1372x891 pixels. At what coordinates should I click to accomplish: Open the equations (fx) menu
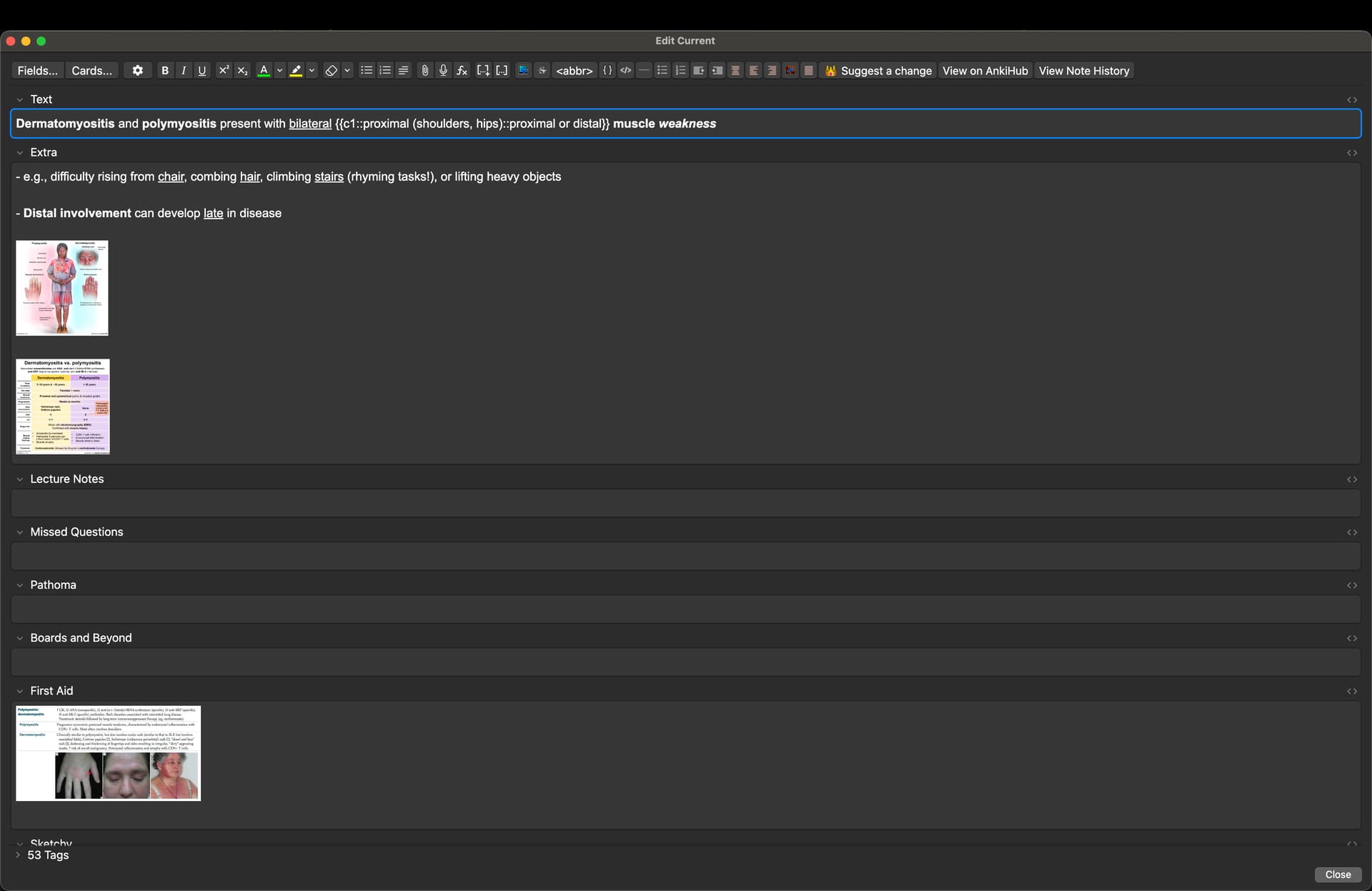[x=462, y=71]
